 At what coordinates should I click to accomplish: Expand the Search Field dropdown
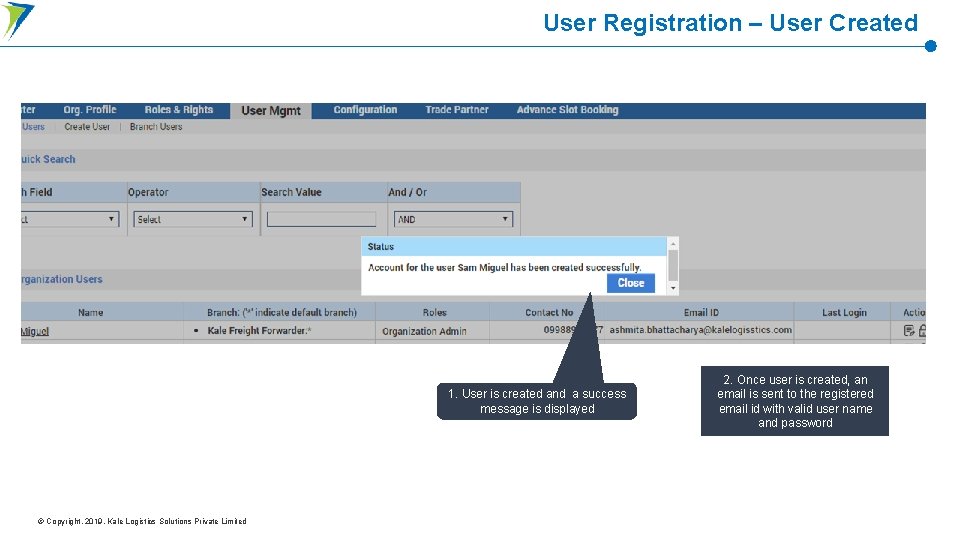(x=70, y=219)
